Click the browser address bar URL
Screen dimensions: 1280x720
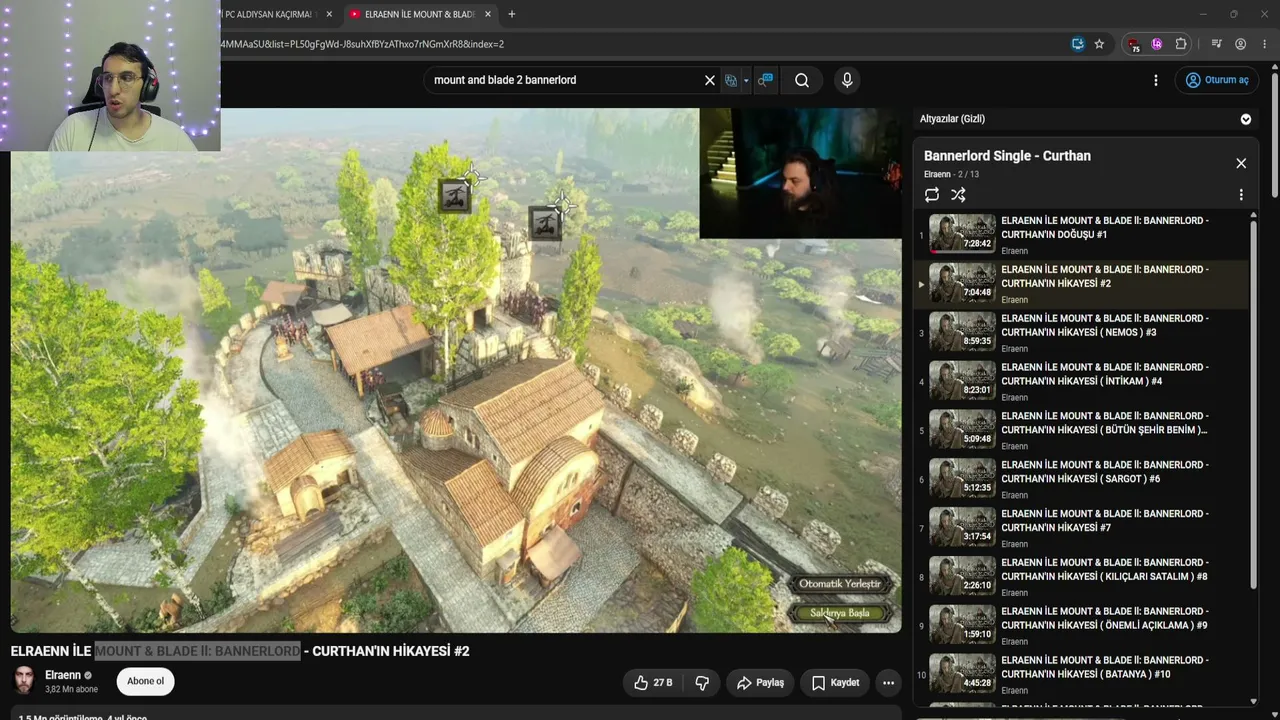[362, 44]
